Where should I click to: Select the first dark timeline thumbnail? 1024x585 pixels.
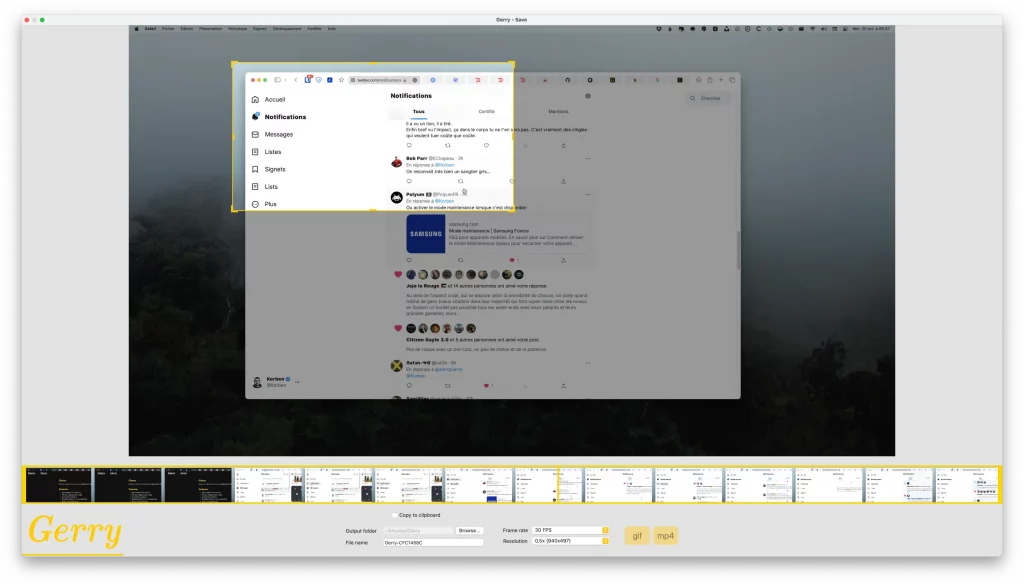tap(59, 484)
